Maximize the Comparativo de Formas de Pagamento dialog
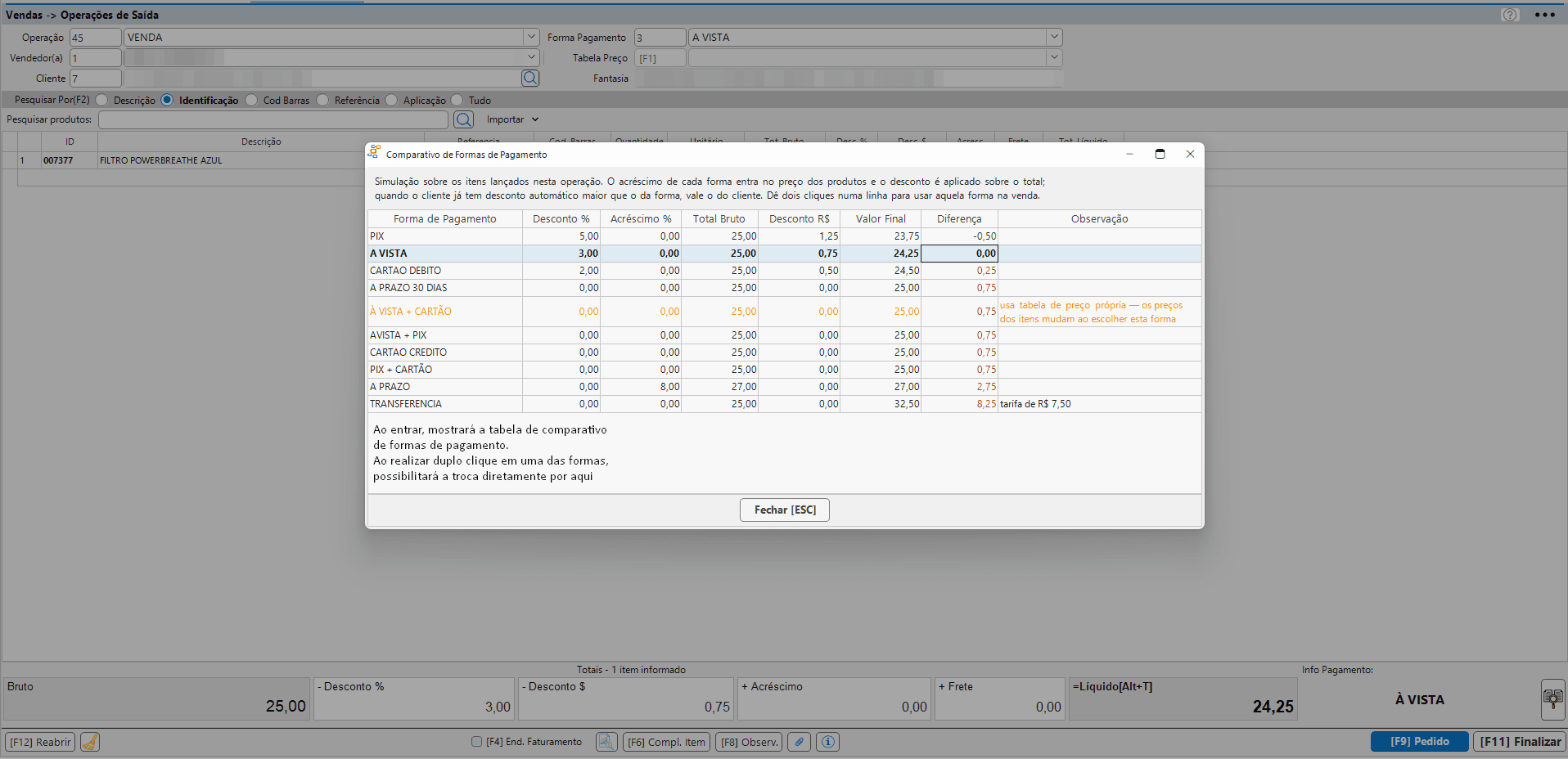The height and width of the screenshot is (759, 1568). [x=1160, y=154]
